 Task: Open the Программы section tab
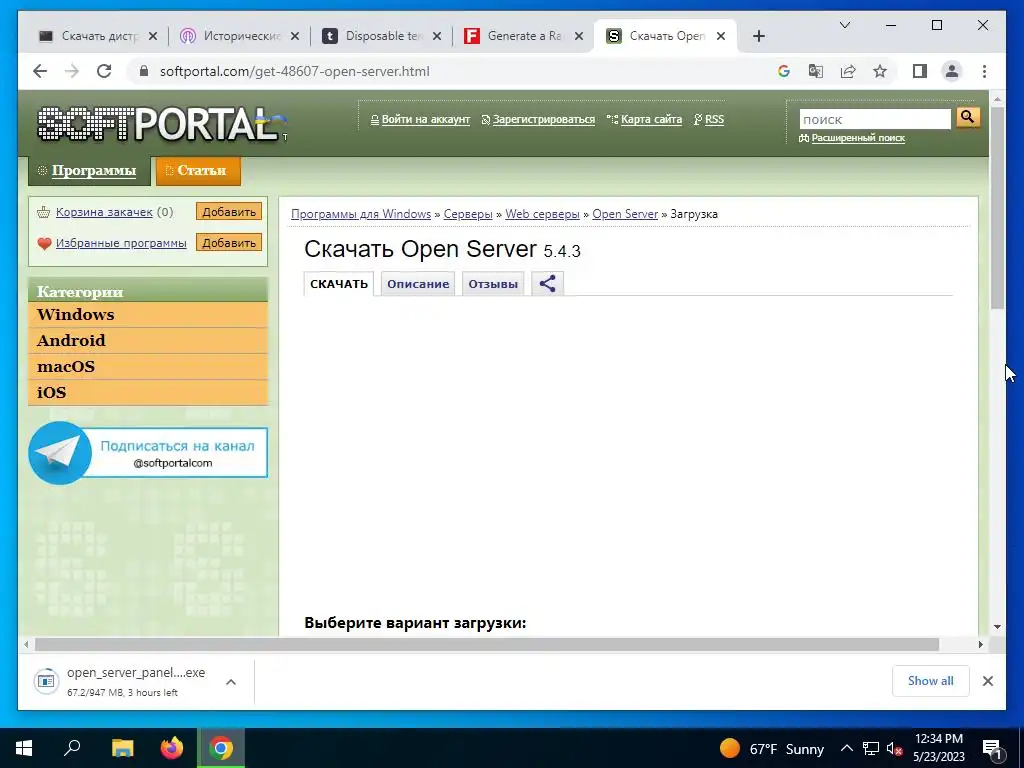click(89, 170)
